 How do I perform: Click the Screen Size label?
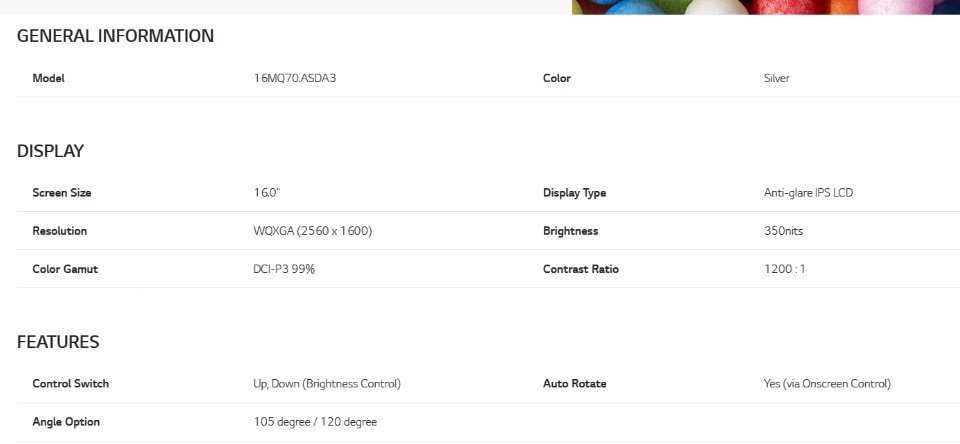62,193
